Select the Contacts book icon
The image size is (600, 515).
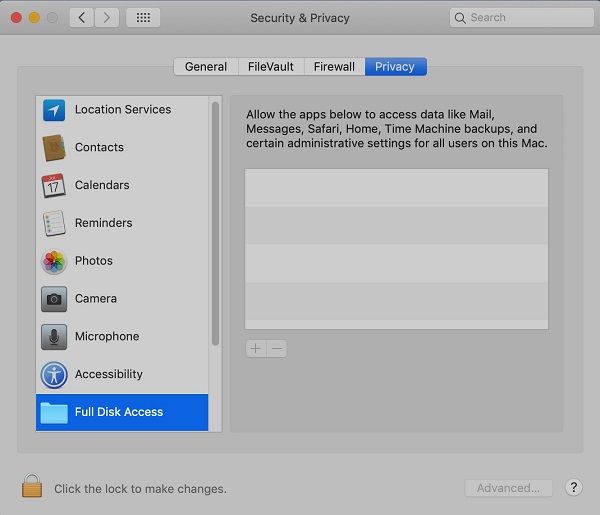pyautogui.click(x=53, y=148)
